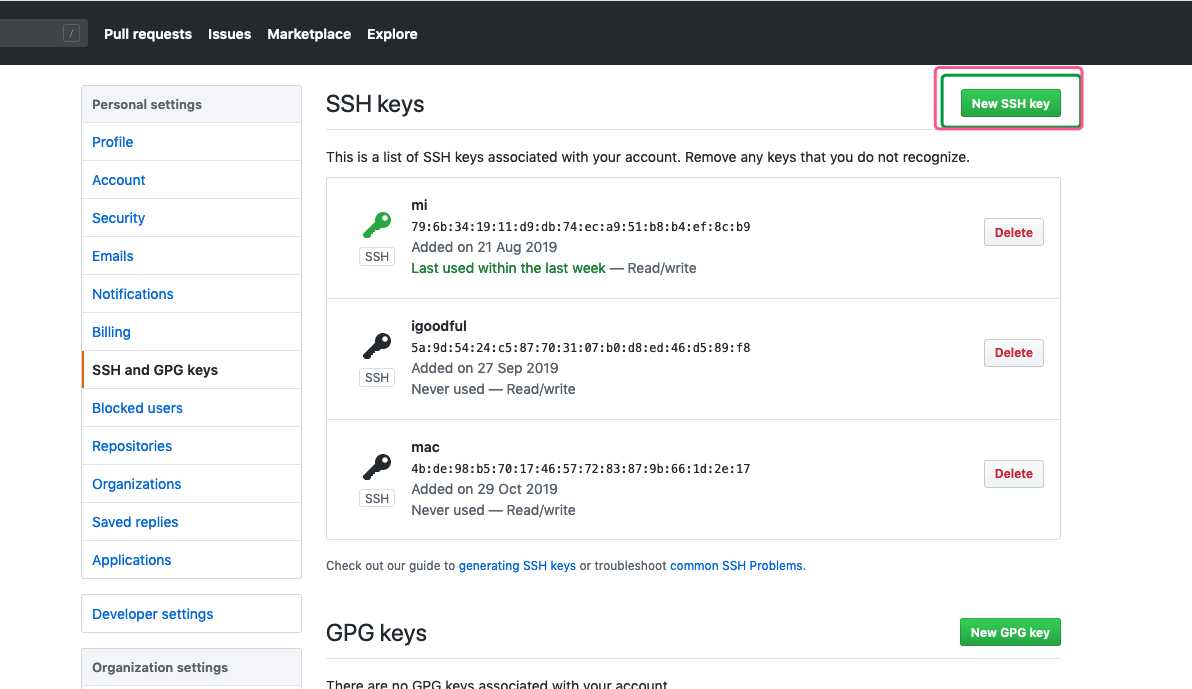Open Billing settings in sidebar
The width and height of the screenshot is (1192, 689).
tap(192, 332)
